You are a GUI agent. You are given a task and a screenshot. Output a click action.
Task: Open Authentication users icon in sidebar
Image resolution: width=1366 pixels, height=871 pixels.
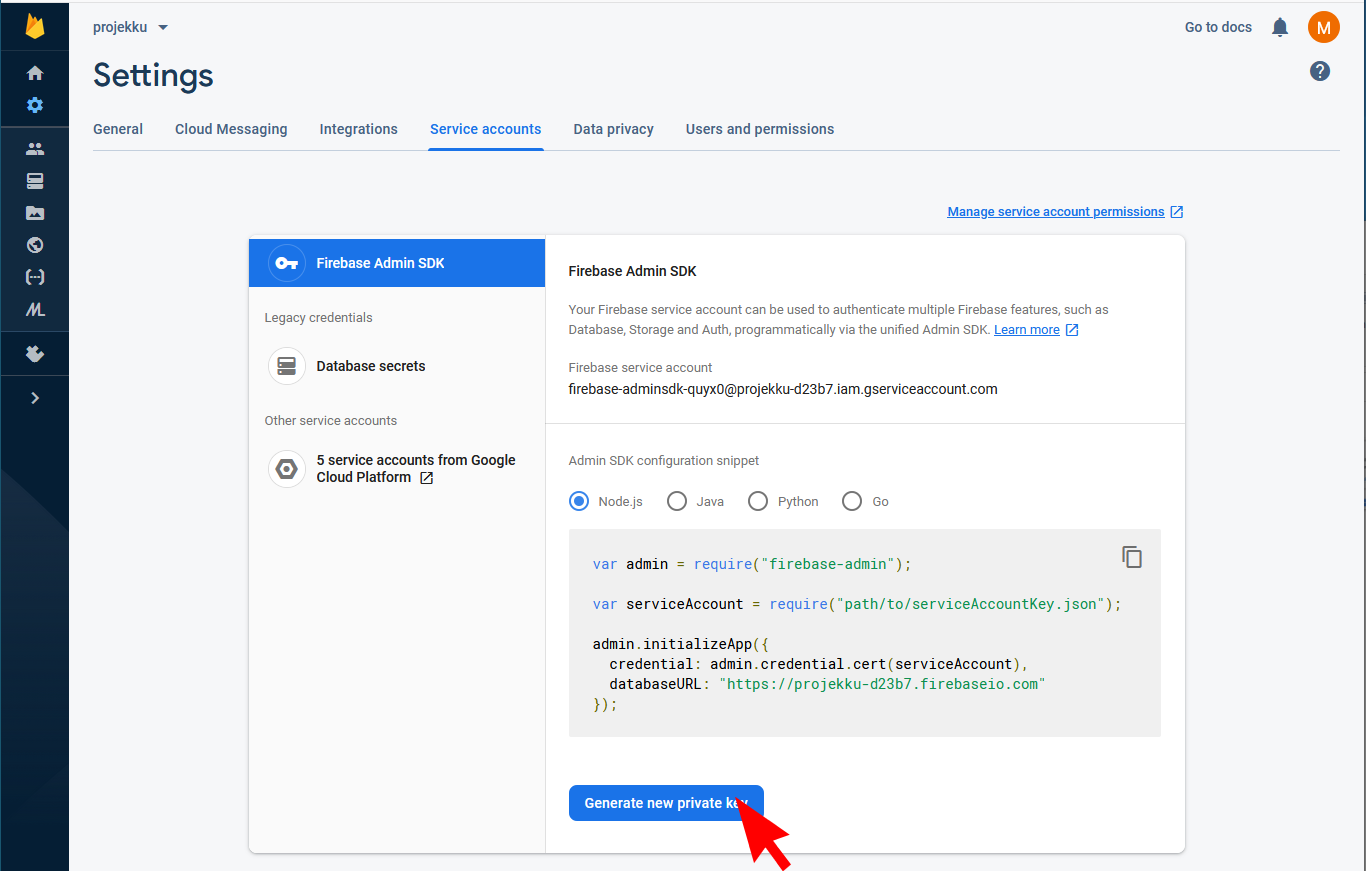point(35,149)
